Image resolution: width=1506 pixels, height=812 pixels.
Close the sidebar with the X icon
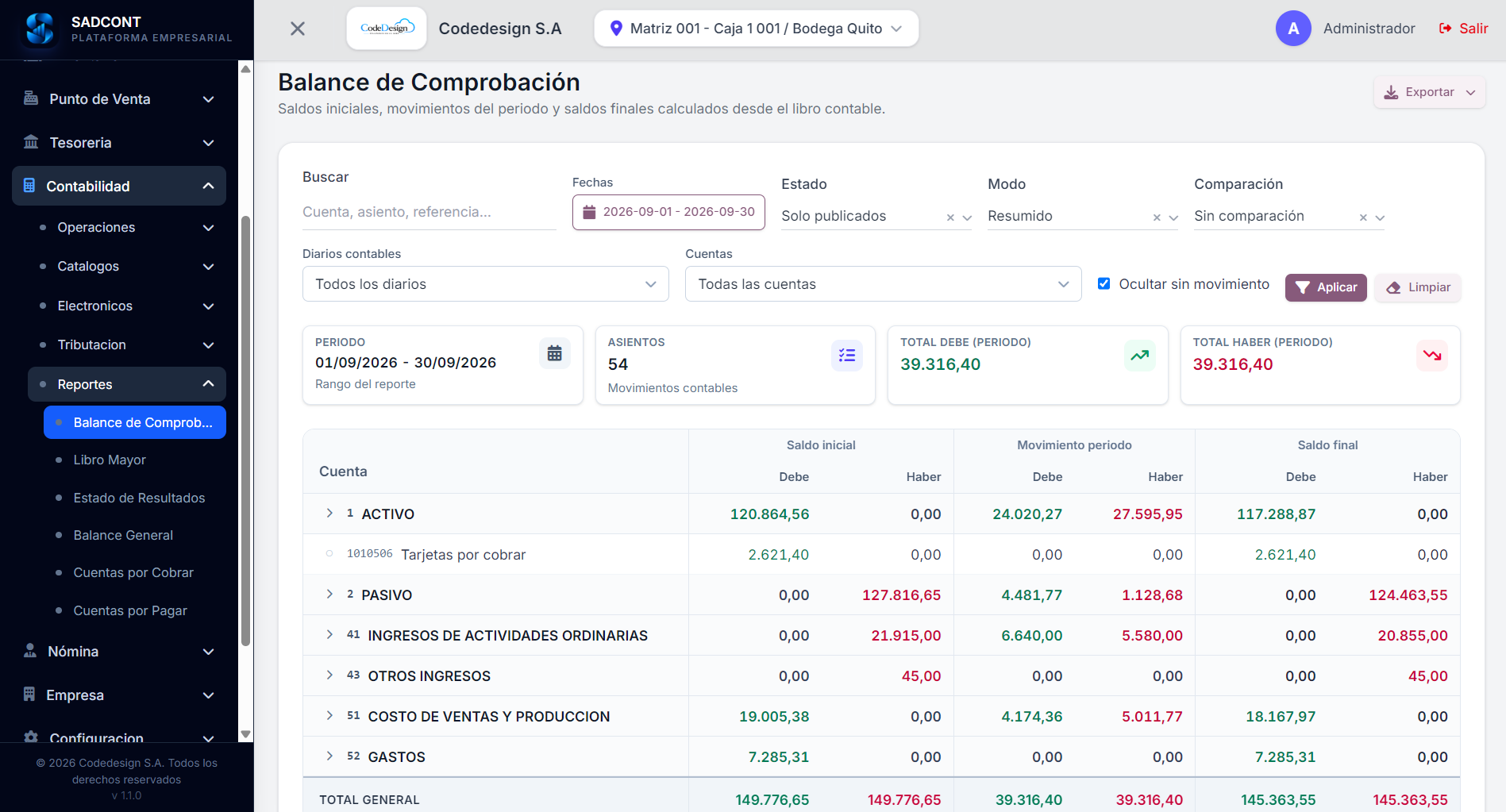coord(298,29)
